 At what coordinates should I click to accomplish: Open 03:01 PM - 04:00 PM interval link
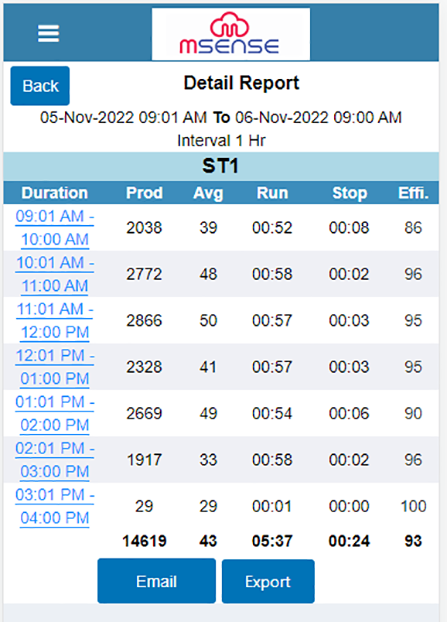pos(55,506)
